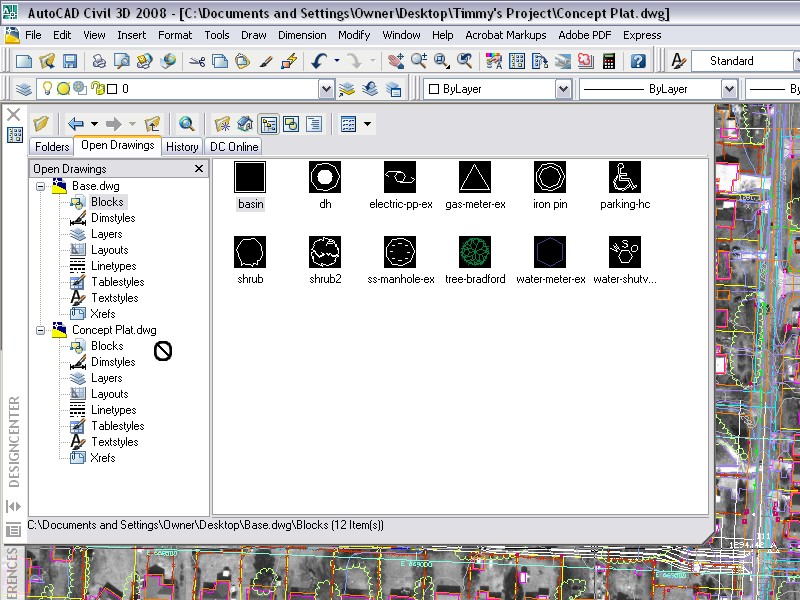Switch to the Folders tab
The height and width of the screenshot is (600, 800).
click(x=52, y=146)
